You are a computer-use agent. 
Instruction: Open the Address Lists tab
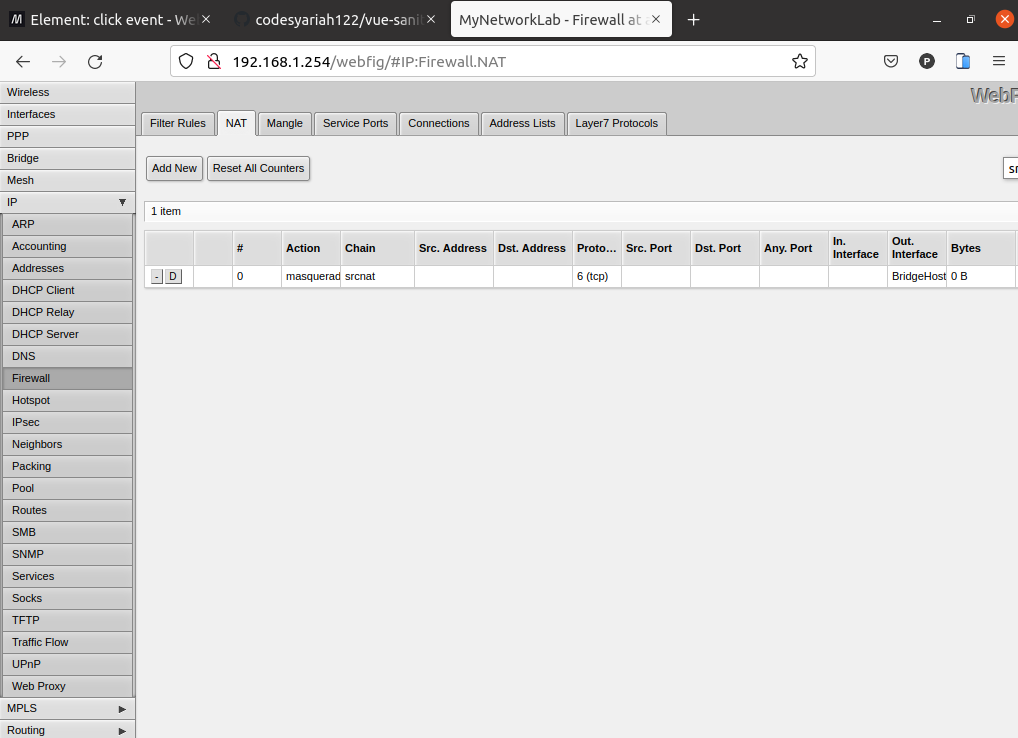tap(523, 123)
